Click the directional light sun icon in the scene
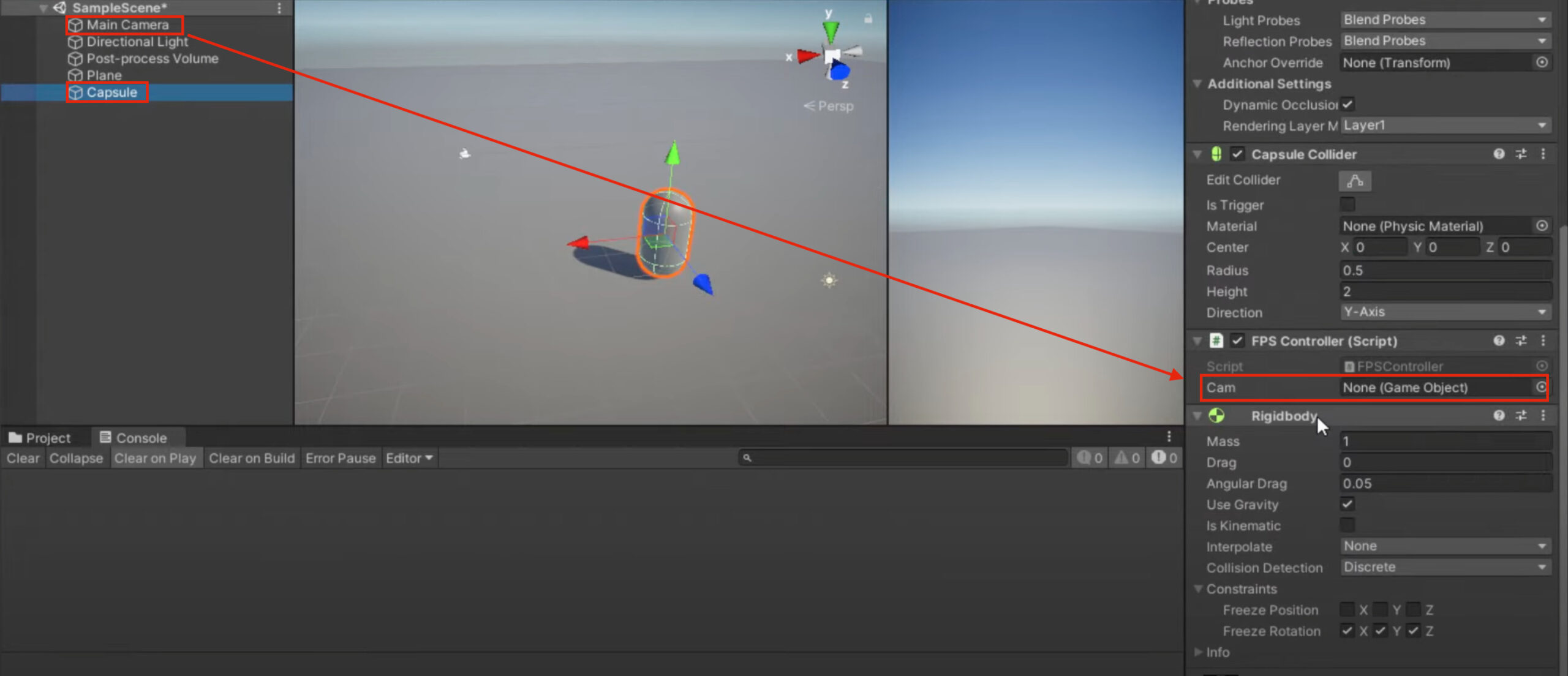This screenshot has height=676, width=1568. (x=829, y=280)
